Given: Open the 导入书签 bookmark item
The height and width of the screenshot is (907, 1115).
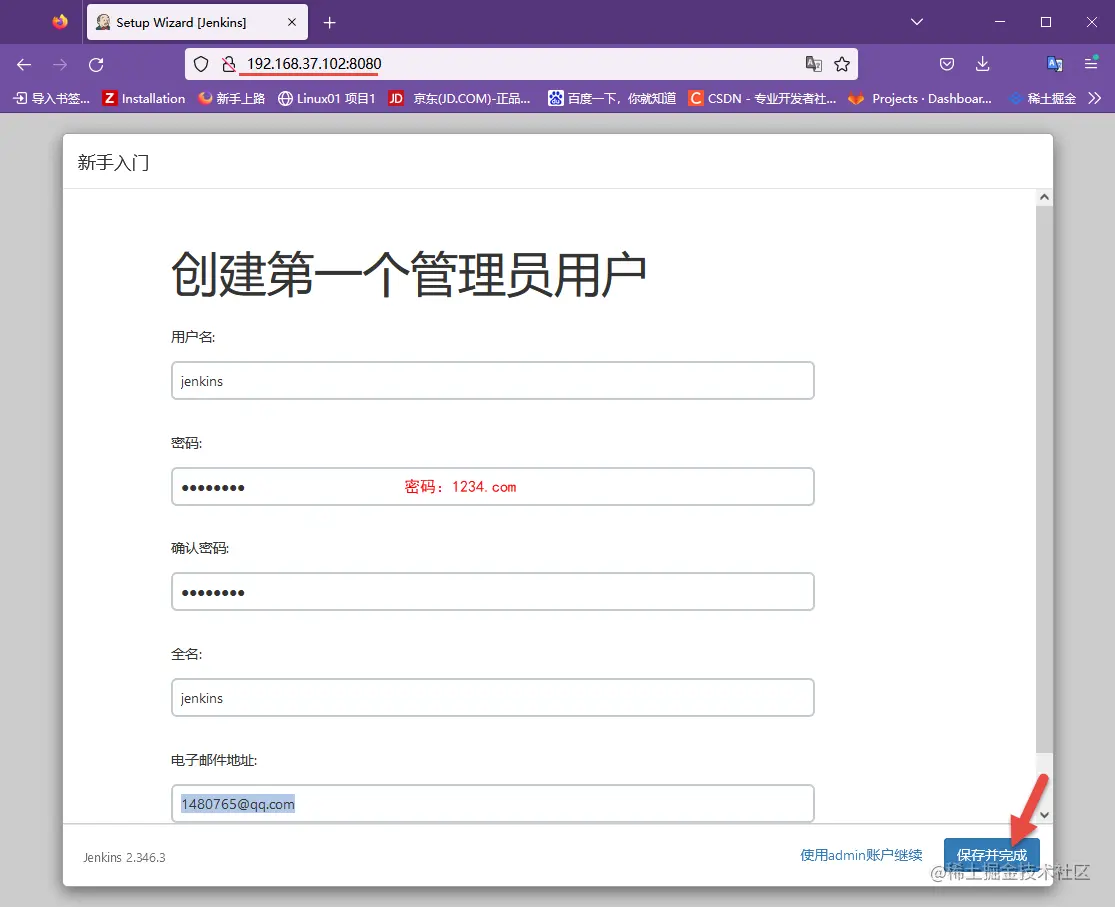Looking at the screenshot, I should tap(51, 98).
